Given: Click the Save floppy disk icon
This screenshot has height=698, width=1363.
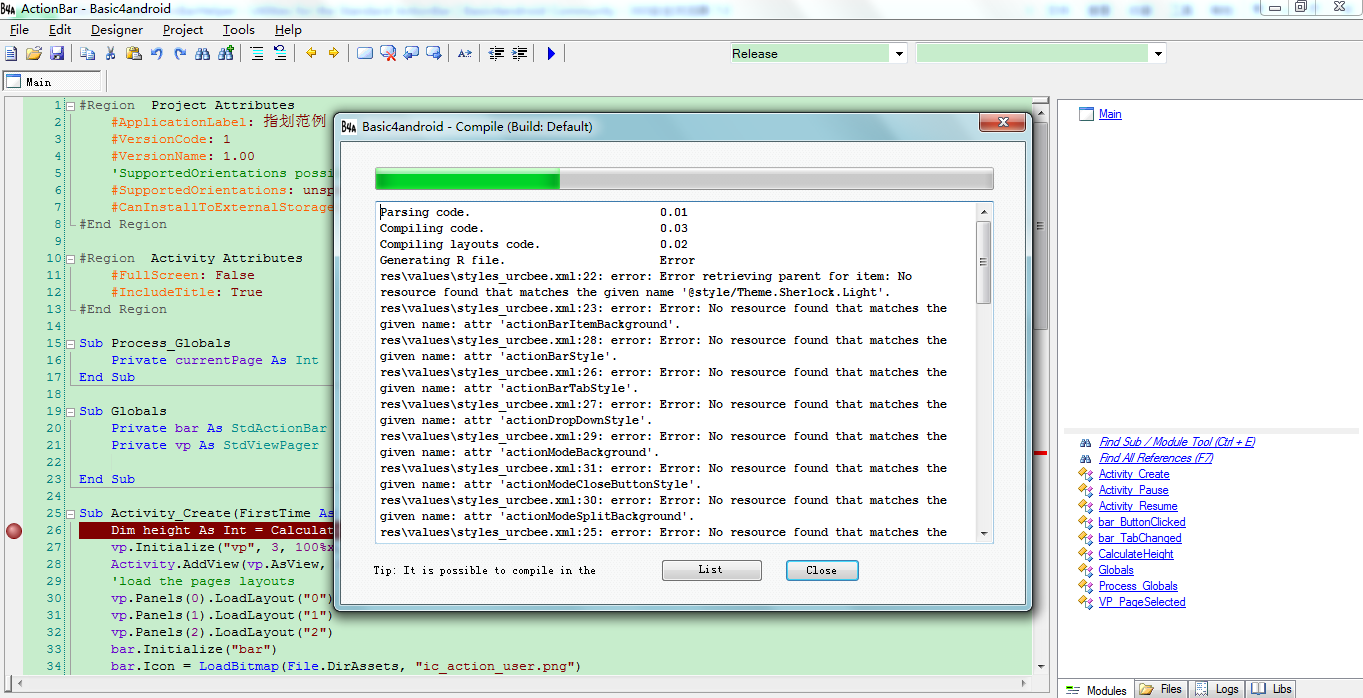Looking at the screenshot, I should click(x=57, y=53).
